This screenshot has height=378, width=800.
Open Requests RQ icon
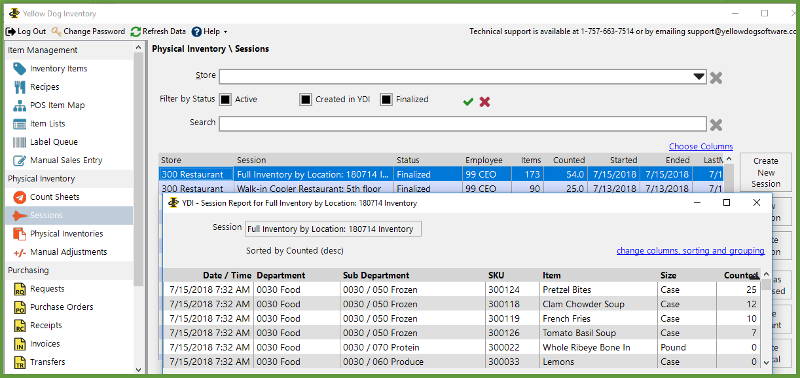19,289
